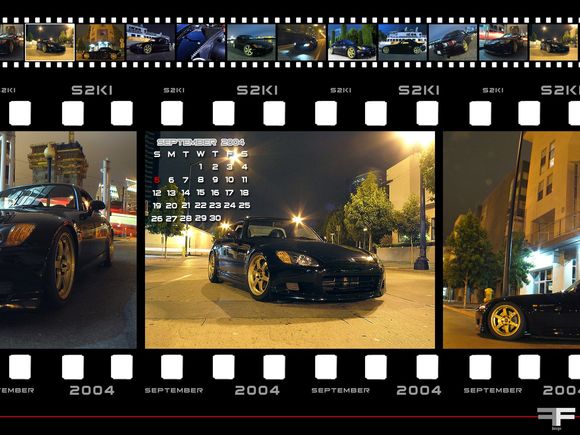Select date 15 on the September calendar
Image resolution: width=580 pixels, height=435 pixels.
point(200,193)
